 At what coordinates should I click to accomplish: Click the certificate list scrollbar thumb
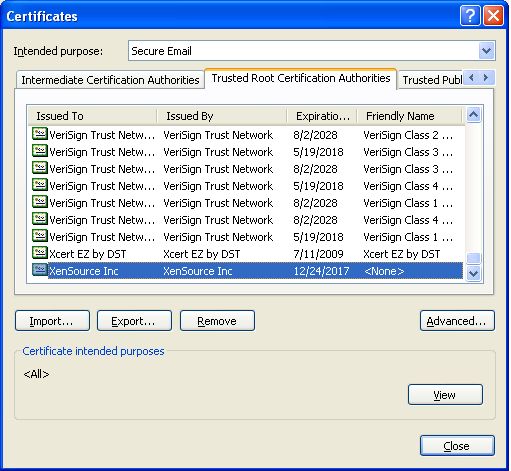[x=474, y=258]
